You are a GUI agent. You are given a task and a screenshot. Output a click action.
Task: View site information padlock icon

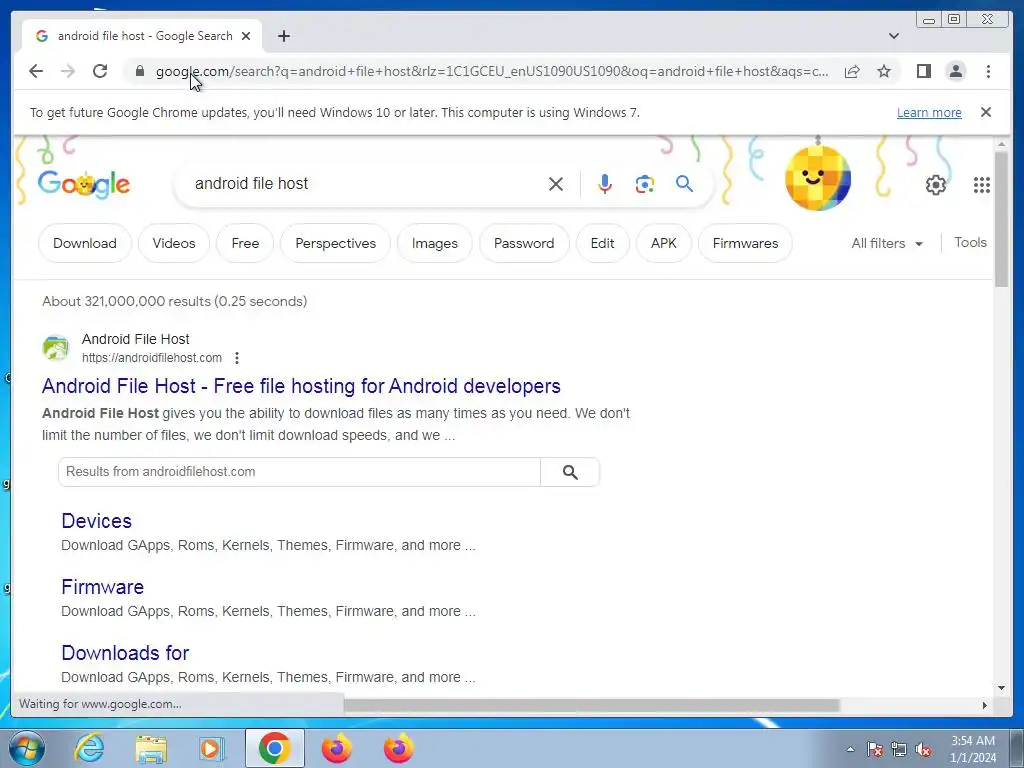click(x=140, y=71)
